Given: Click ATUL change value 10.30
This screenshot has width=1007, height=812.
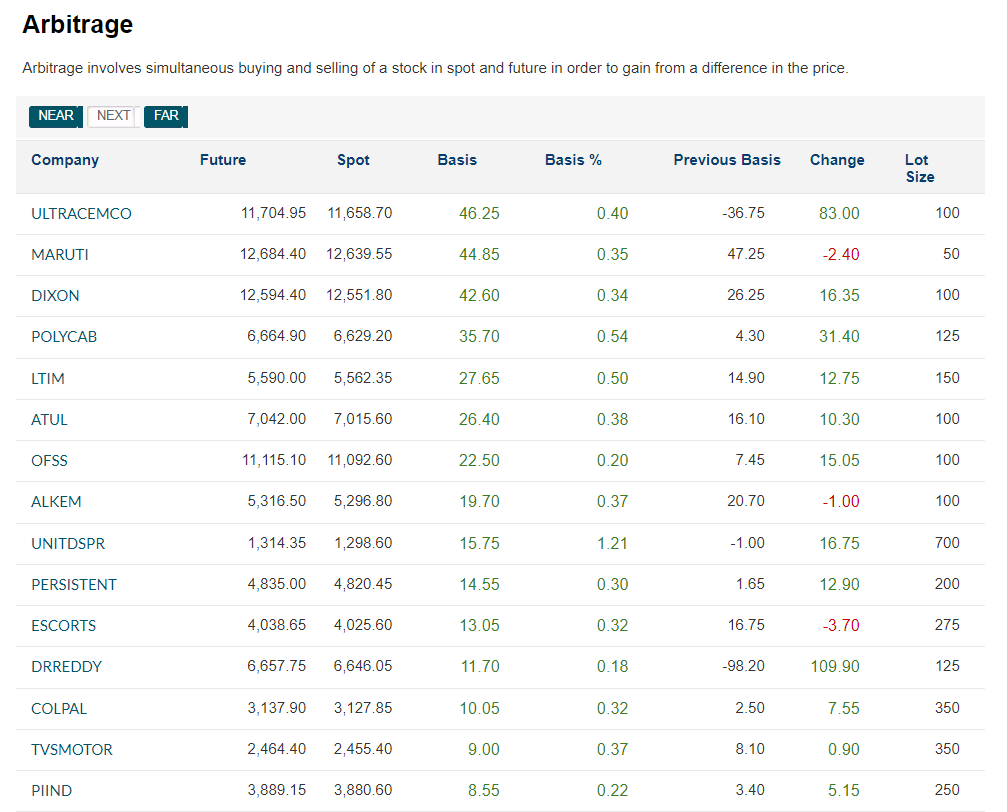Looking at the screenshot, I should [839, 419].
